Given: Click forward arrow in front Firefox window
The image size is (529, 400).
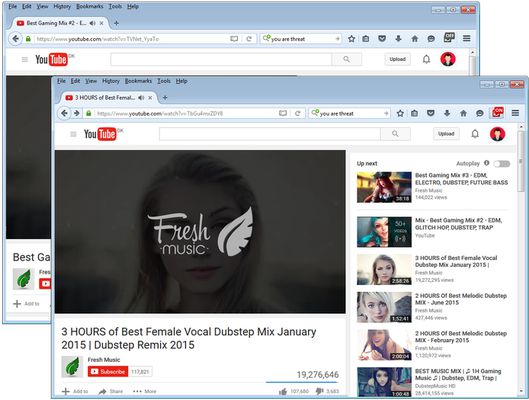Looking at the screenshot, I should pyautogui.click(x=77, y=113).
